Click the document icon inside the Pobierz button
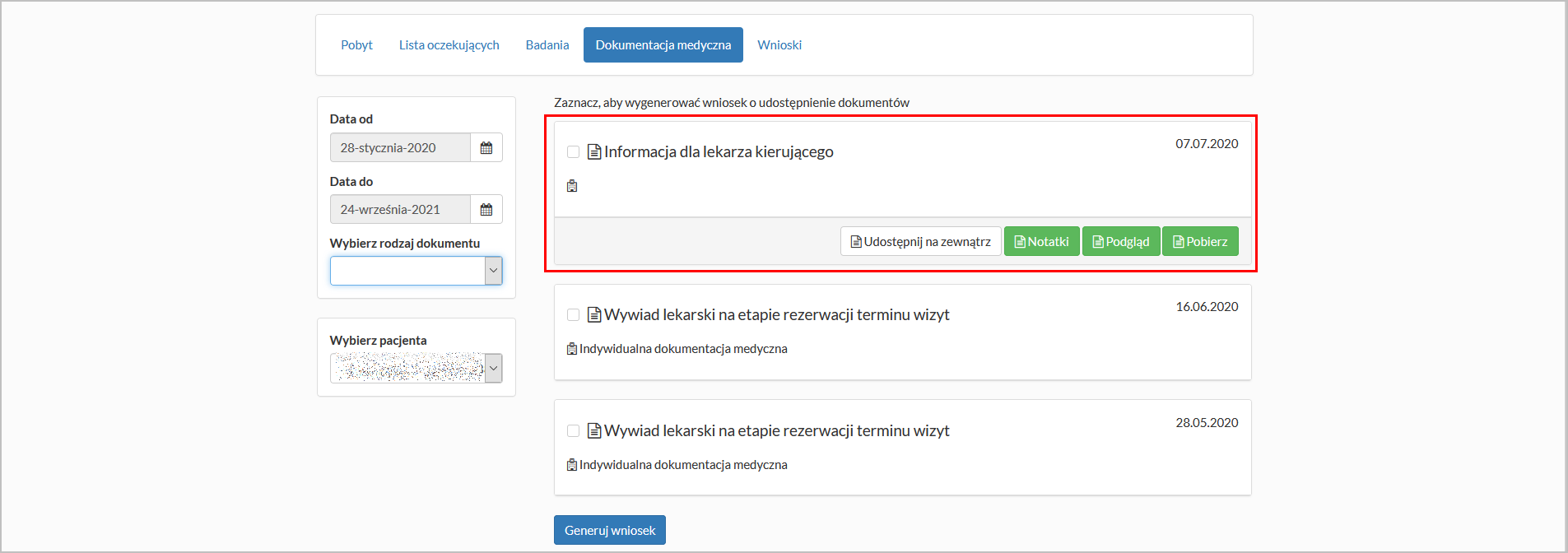The width and height of the screenshot is (1568, 553). pos(1178,240)
